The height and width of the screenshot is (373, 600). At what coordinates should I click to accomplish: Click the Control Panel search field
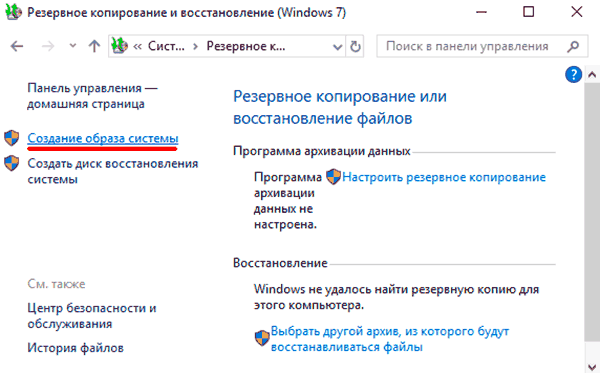tap(482, 46)
